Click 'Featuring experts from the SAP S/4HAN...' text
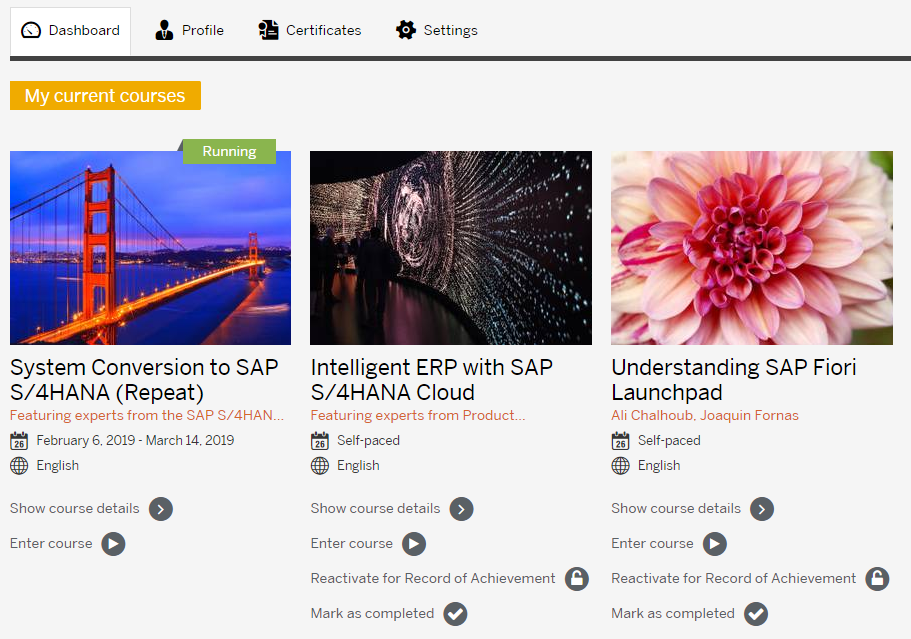This screenshot has height=639, width=911. [x=147, y=415]
